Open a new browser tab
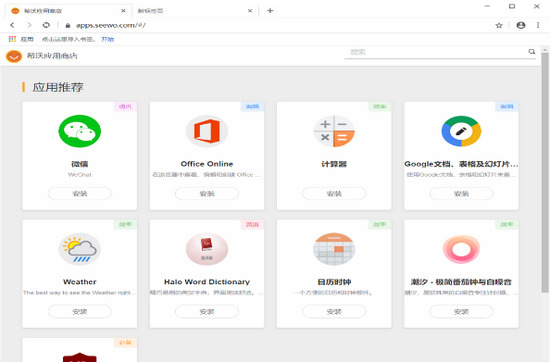The width and height of the screenshot is (550, 362). tap(270, 11)
